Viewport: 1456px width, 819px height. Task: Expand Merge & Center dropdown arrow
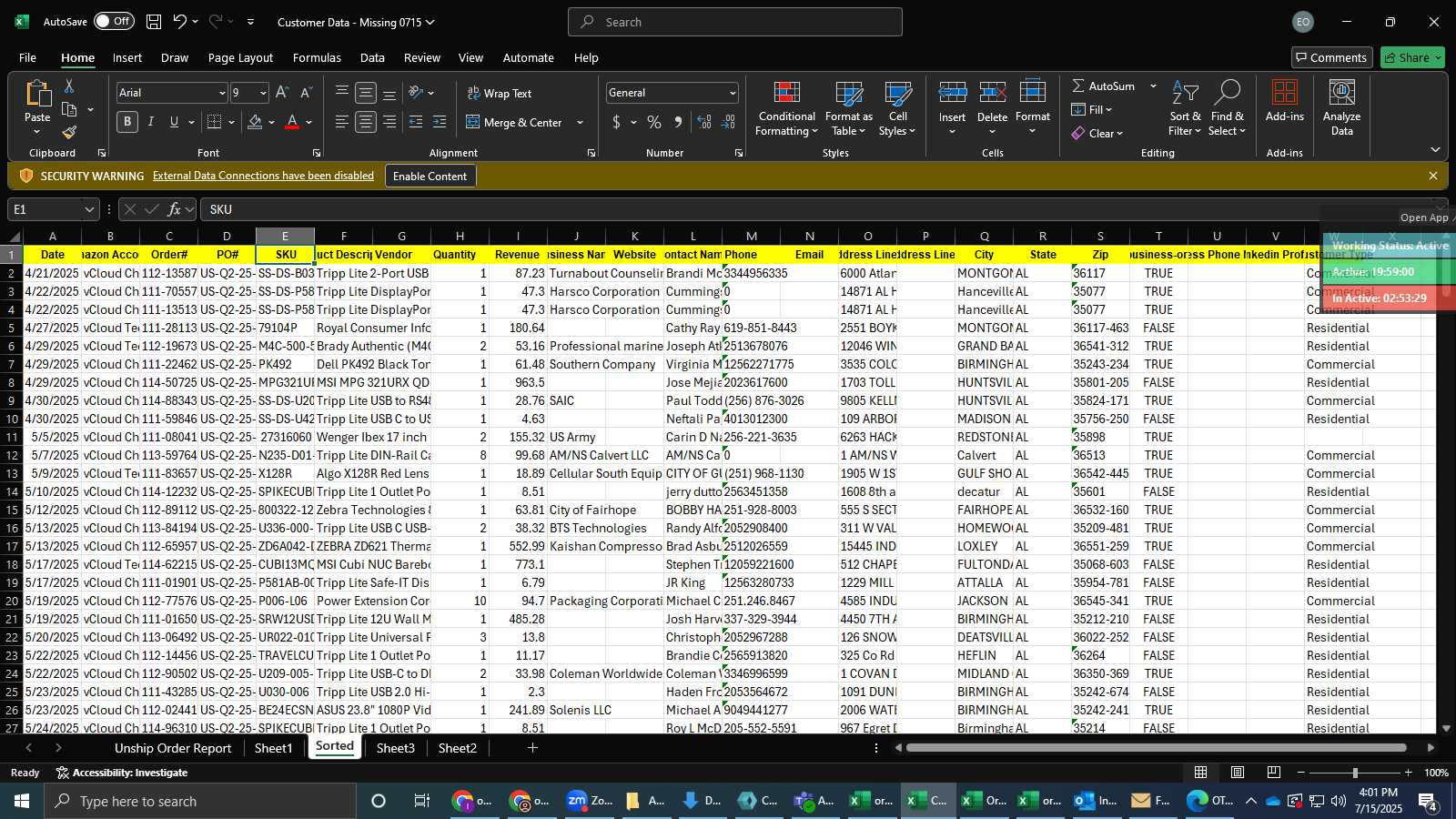pos(580,122)
